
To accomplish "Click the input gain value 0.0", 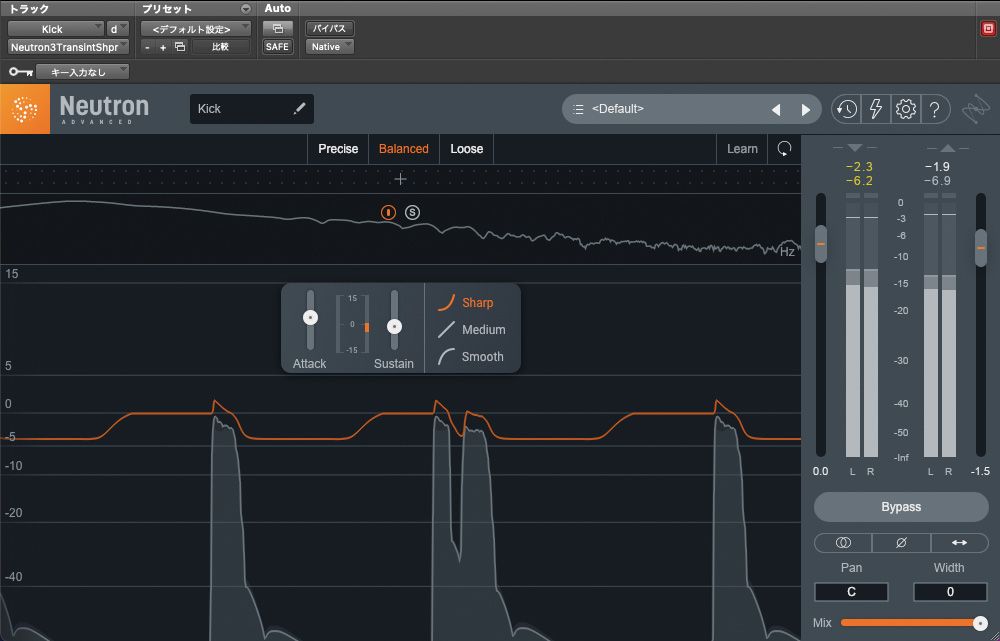I will pos(820,471).
